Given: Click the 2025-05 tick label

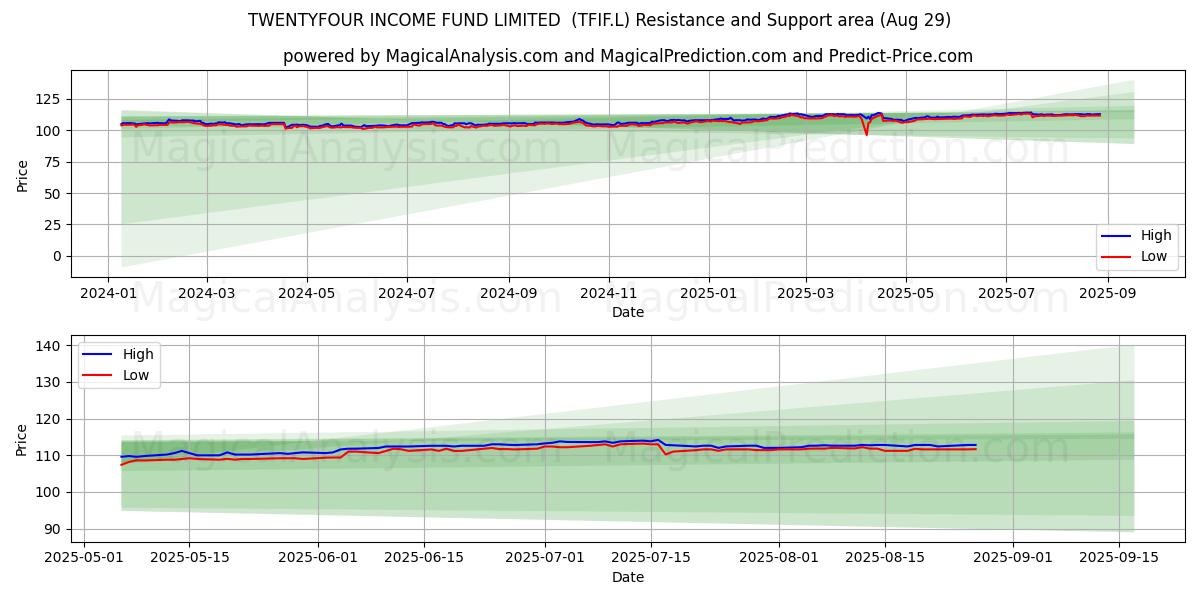Looking at the screenshot, I should coord(906,295).
